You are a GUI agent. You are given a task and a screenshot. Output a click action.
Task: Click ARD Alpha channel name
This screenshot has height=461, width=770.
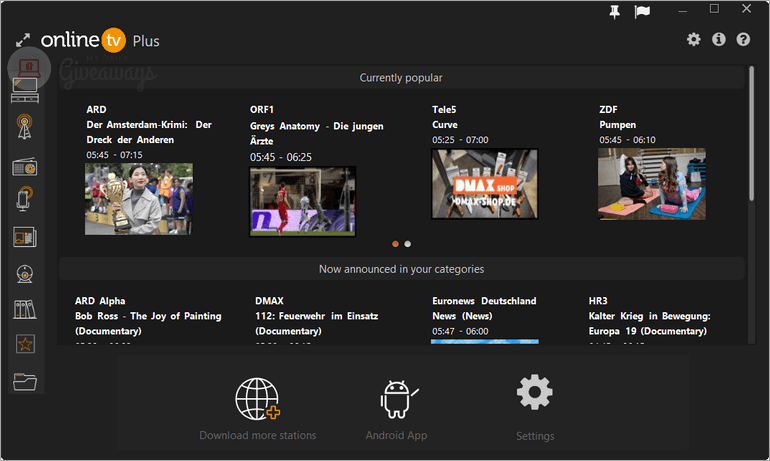[100, 301]
